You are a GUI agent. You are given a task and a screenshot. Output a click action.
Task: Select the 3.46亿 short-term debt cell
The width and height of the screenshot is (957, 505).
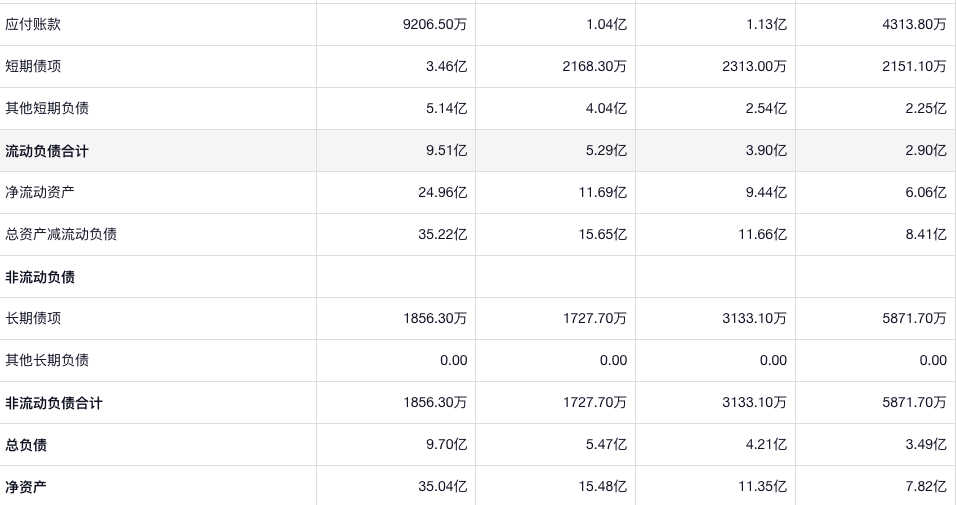click(x=446, y=66)
